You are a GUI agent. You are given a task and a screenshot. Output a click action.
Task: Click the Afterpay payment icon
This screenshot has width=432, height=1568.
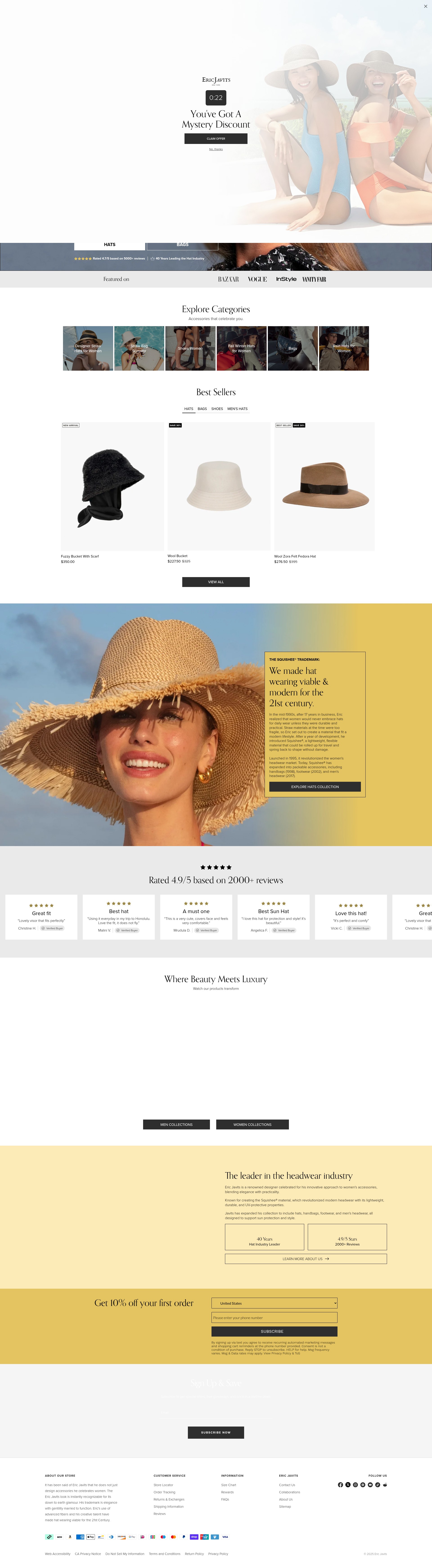[49, 1537]
